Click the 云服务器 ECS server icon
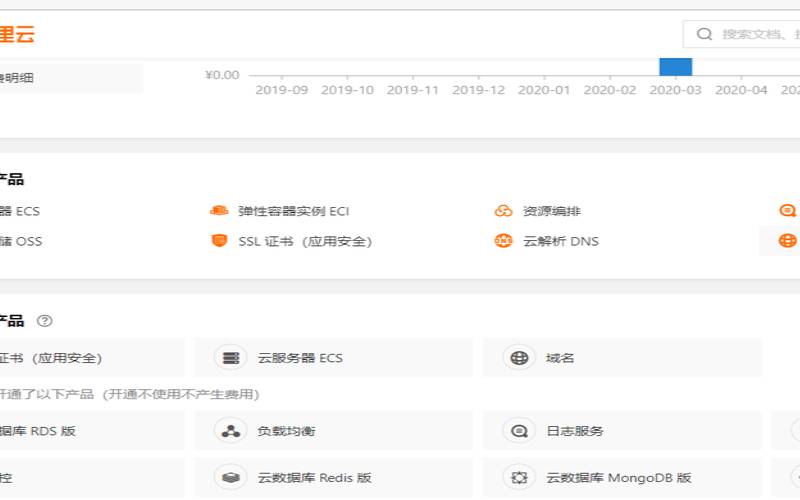This screenshot has width=800, height=500. 231,358
